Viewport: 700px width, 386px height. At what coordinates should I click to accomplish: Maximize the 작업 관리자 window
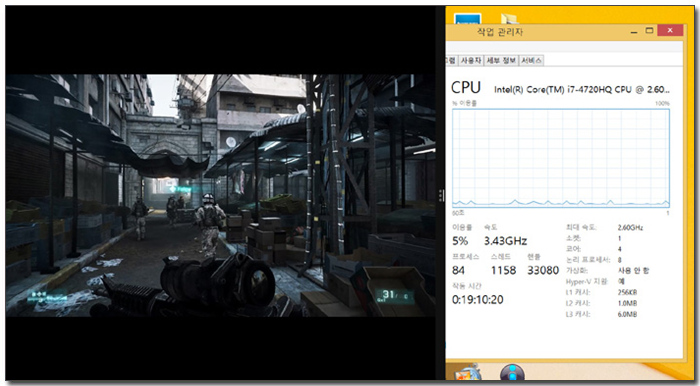click(650, 31)
